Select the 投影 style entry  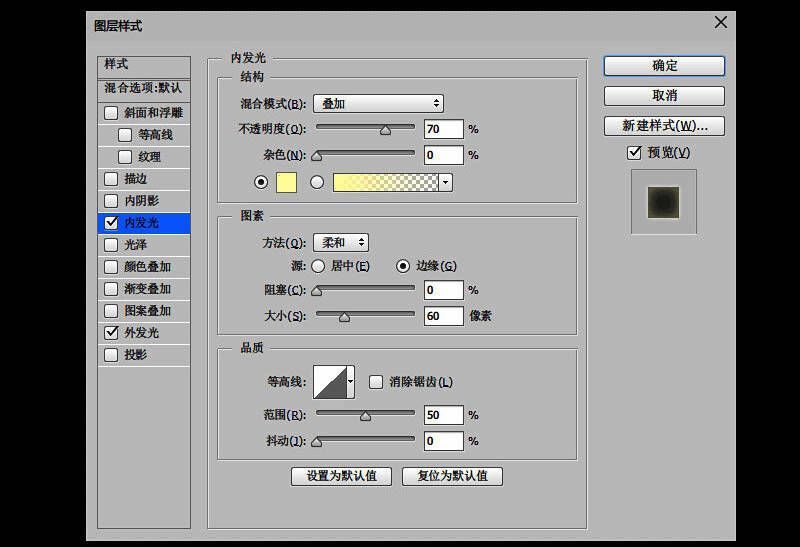coord(135,355)
